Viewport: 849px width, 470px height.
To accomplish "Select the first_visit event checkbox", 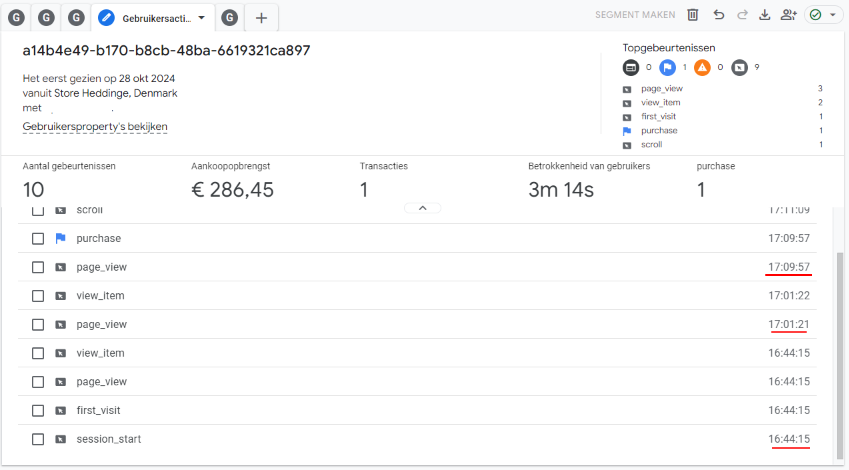I will pos(38,410).
